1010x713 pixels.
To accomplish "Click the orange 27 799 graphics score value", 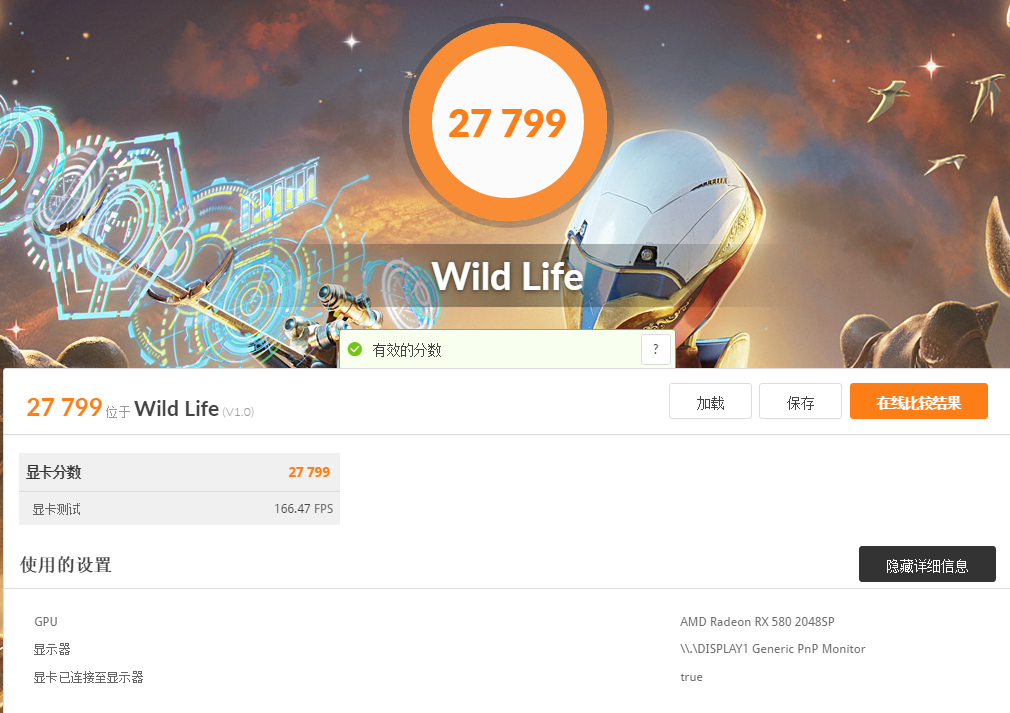I will click(309, 472).
